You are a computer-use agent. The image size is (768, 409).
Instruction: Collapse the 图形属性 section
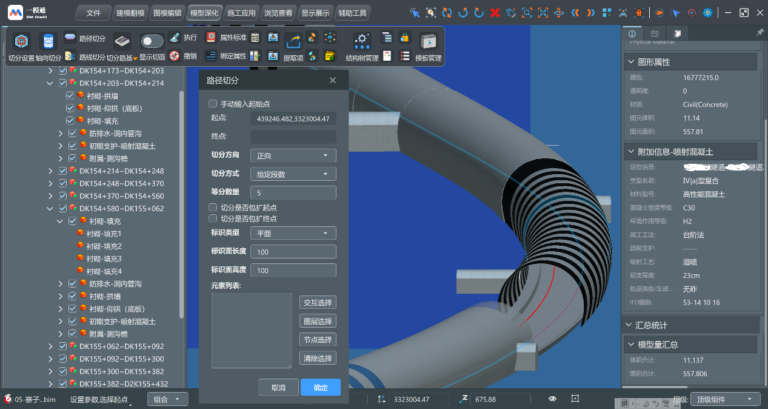[631, 62]
